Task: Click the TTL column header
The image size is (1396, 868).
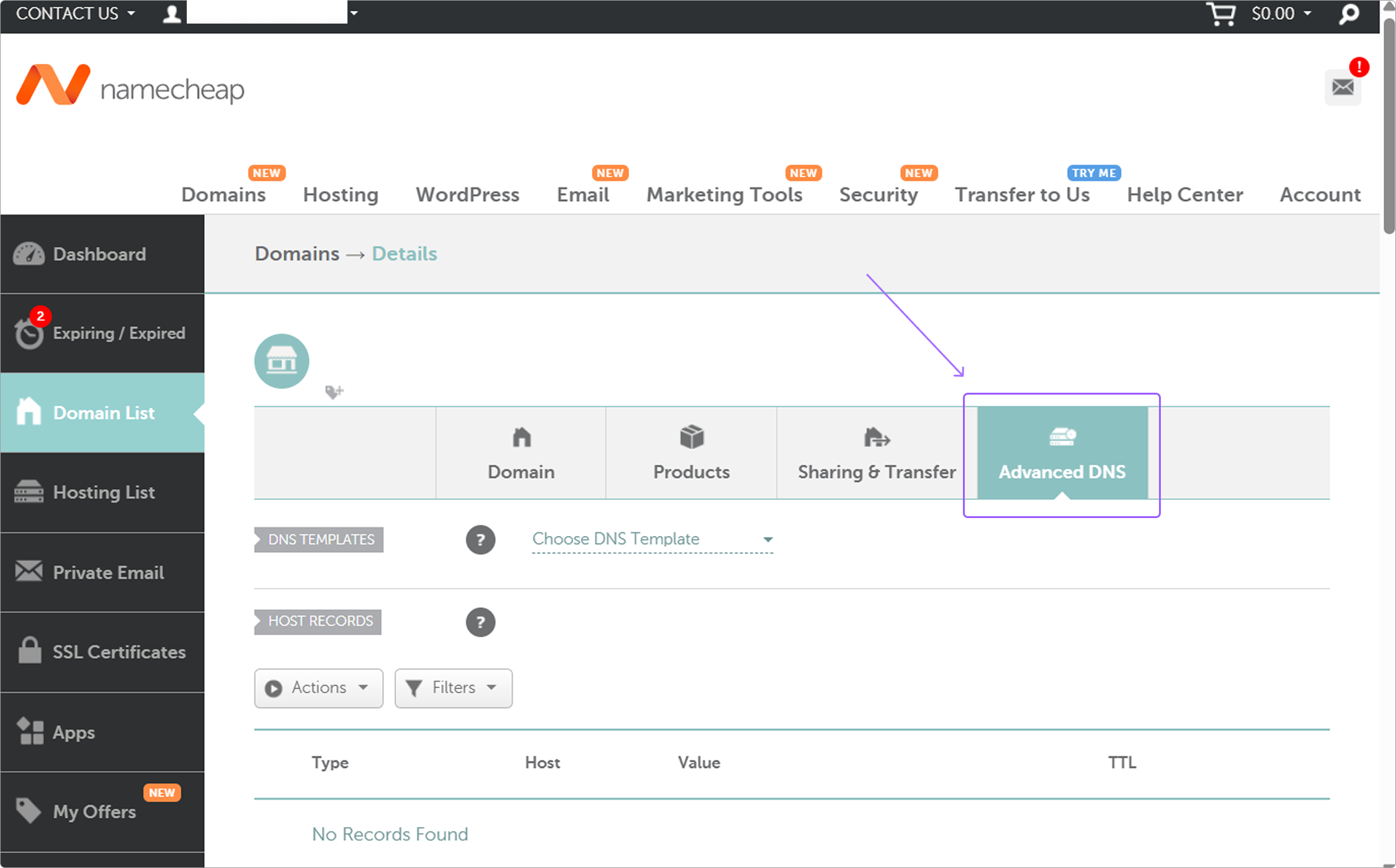Action: (x=1122, y=763)
